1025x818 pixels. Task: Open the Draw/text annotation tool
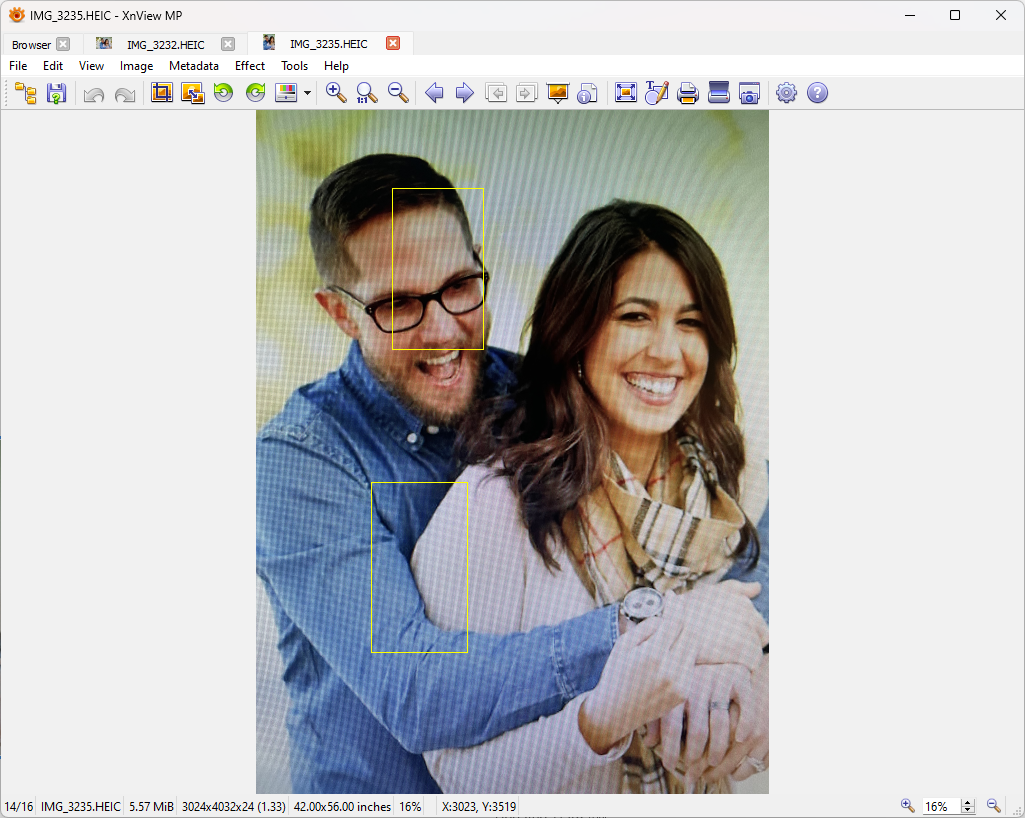pos(656,93)
